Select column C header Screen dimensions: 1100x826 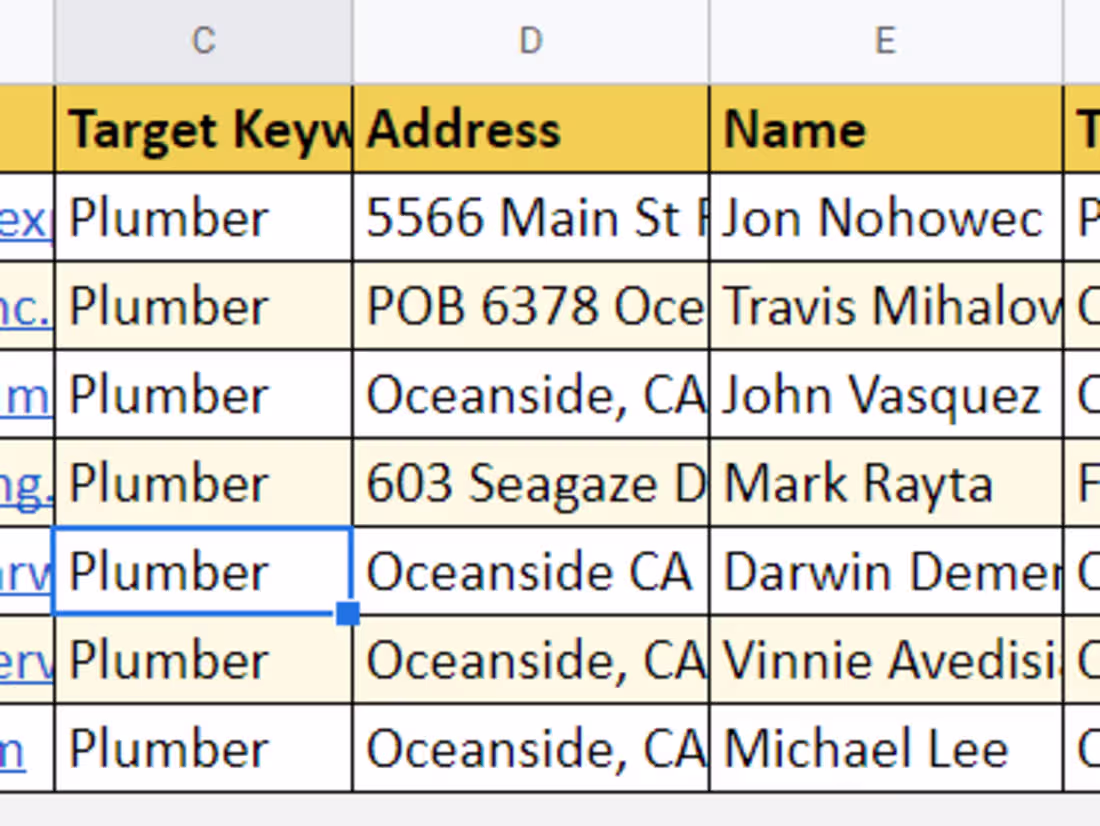click(x=203, y=41)
